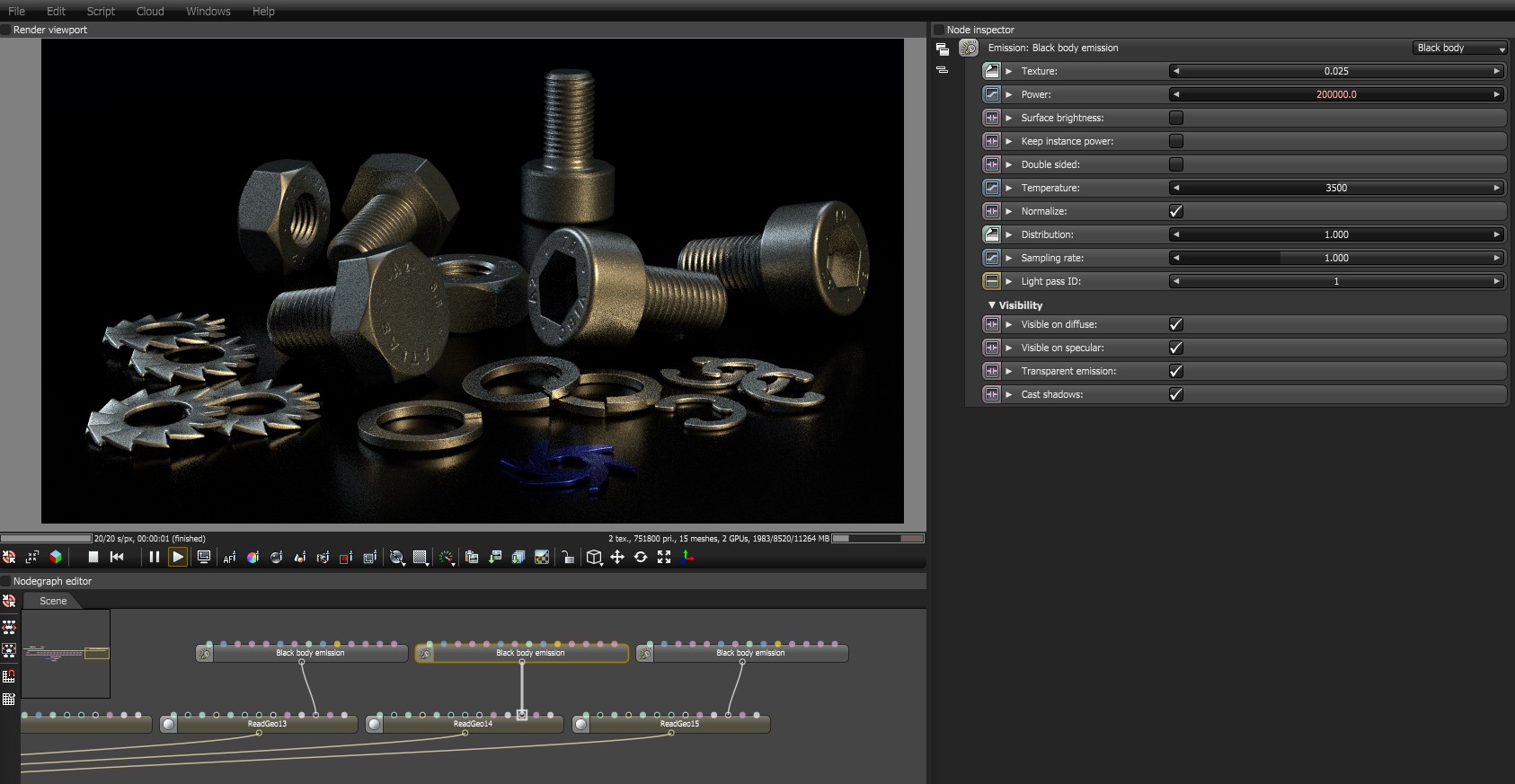Open the cube view presets dropdown
Screen dimensions: 1515x784
point(594,558)
